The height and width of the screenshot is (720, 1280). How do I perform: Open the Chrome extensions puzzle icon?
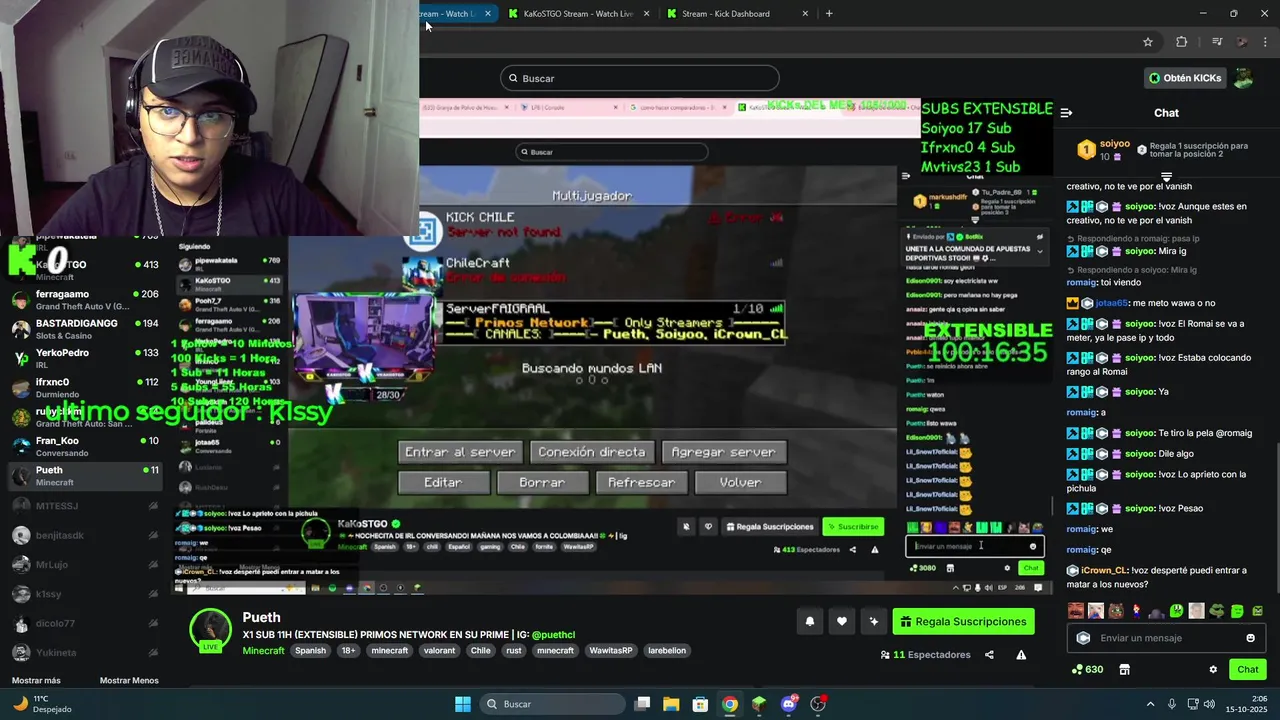1181,42
